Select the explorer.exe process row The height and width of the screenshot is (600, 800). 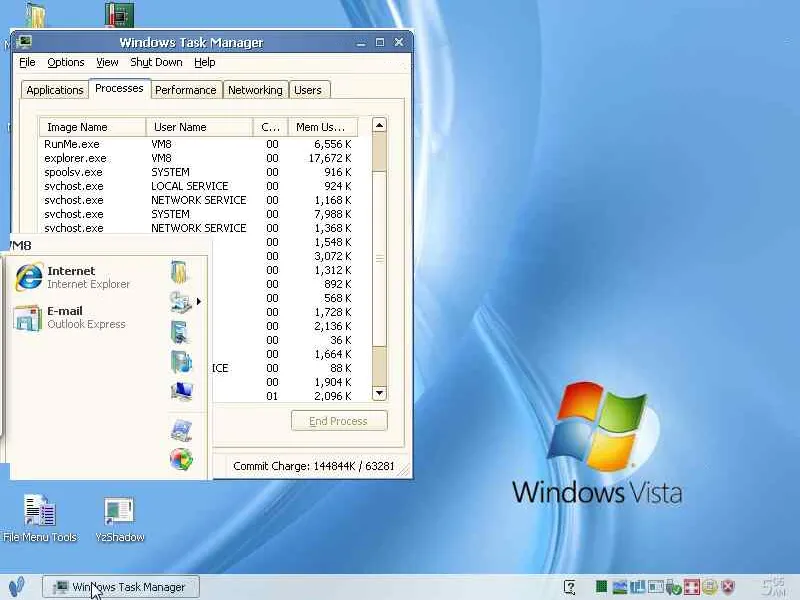pyautogui.click(x=198, y=158)
